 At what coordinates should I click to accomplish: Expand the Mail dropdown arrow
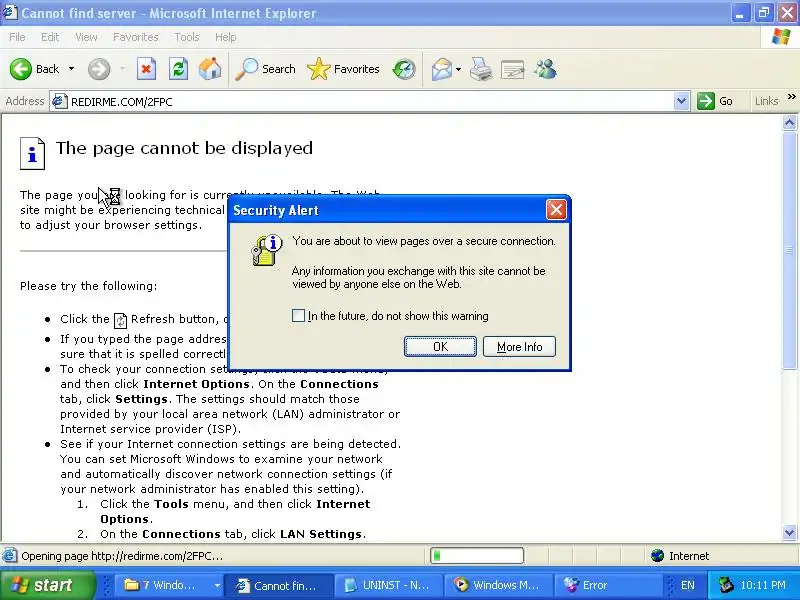[458, 69]
